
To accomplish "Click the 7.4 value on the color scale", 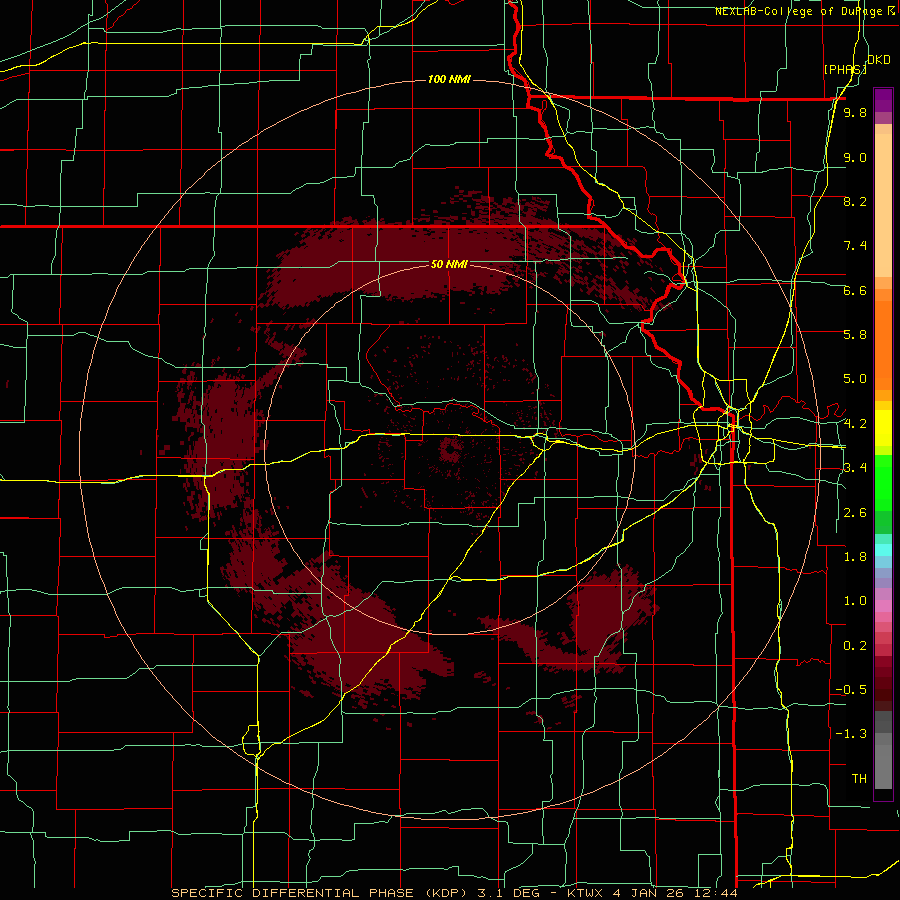I will pyautogui.click(x=855, y=246).
